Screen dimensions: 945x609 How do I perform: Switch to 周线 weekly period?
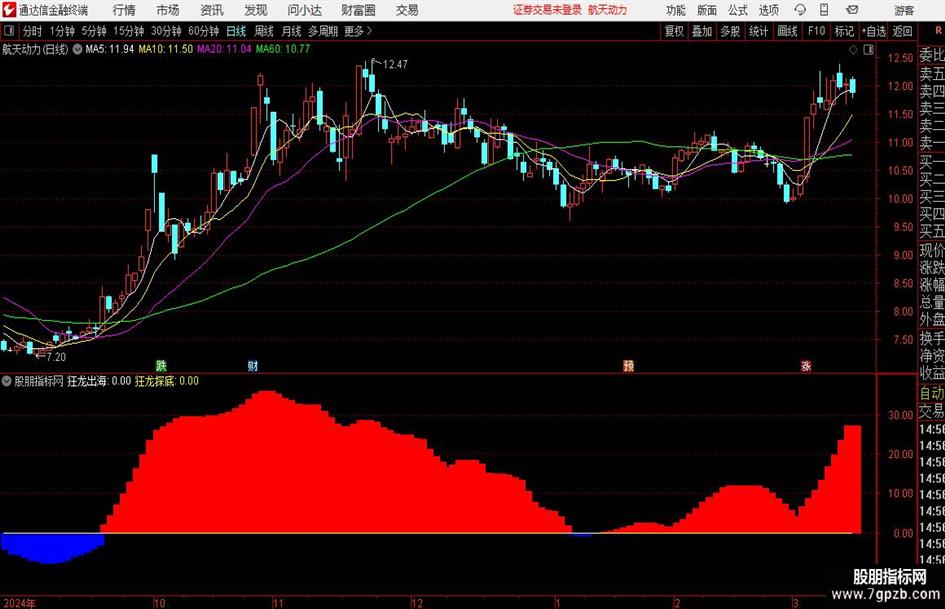(x=264, y=31)
